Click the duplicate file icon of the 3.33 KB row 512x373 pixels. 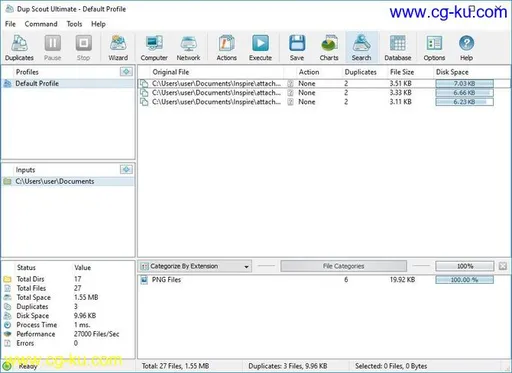(144, 93)
